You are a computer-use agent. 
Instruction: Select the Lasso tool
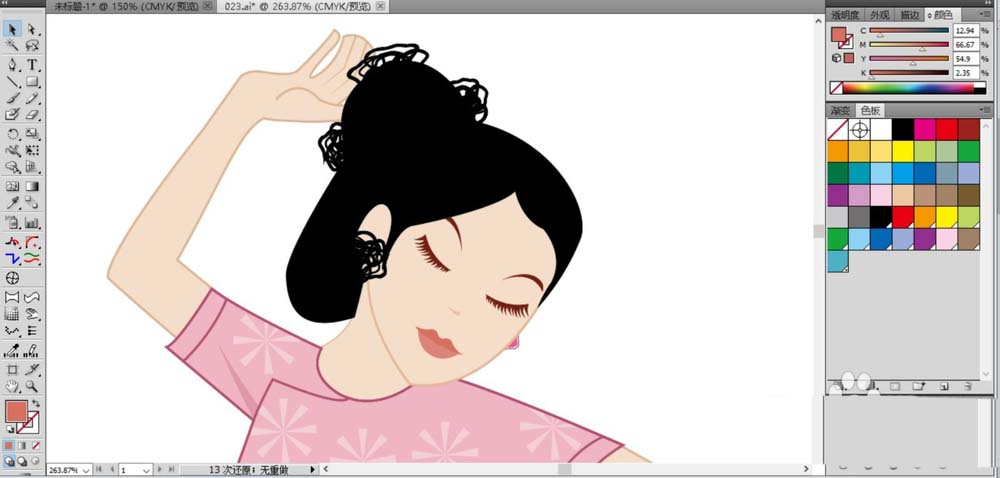pyautogui.click(x=32, y=45)
